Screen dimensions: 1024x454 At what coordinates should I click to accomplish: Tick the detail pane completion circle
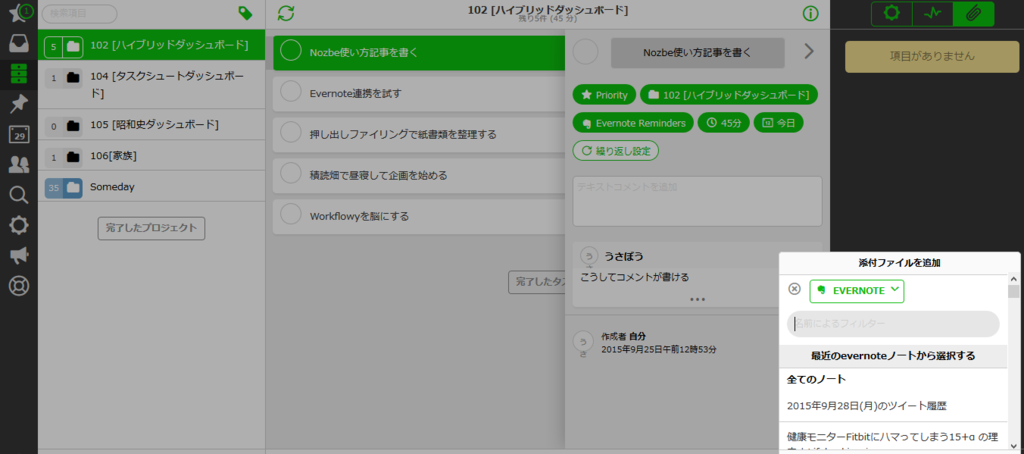585,52
